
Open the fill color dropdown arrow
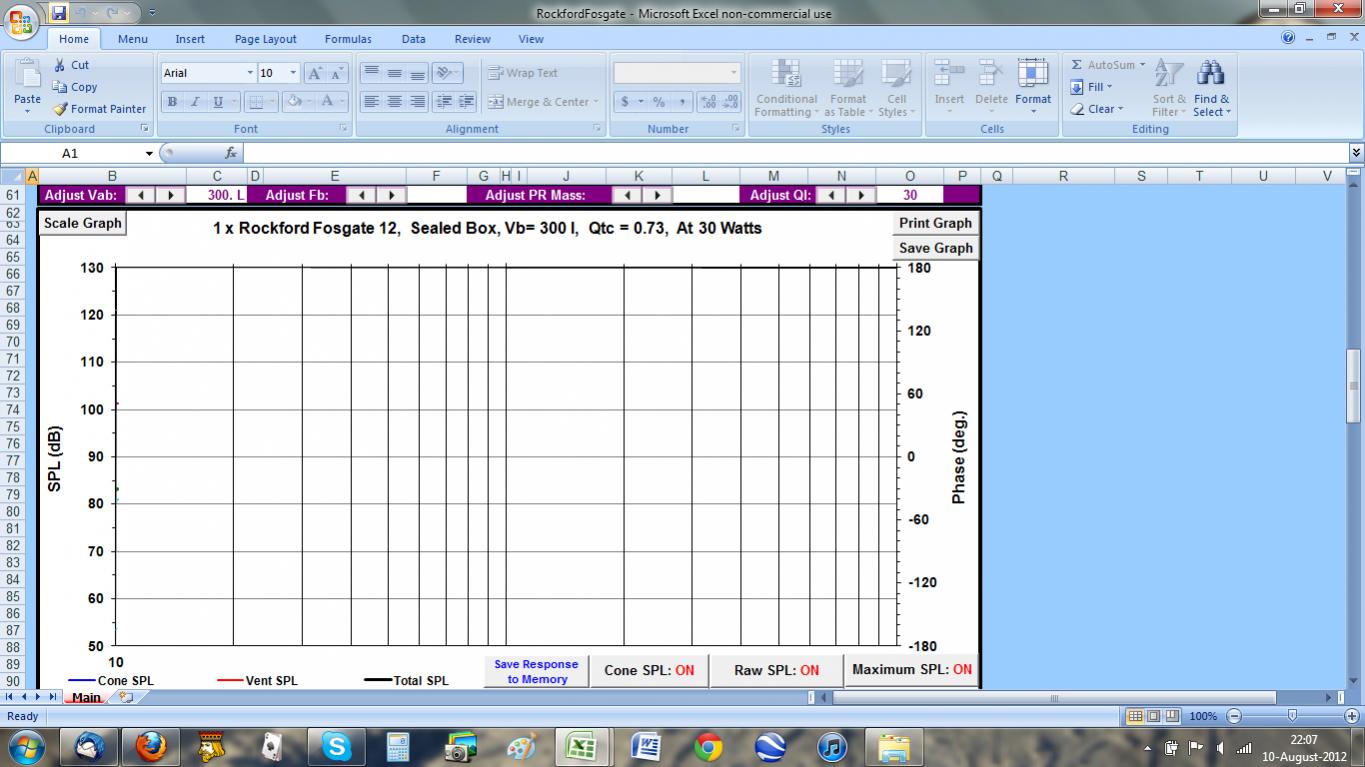(309, 102)
